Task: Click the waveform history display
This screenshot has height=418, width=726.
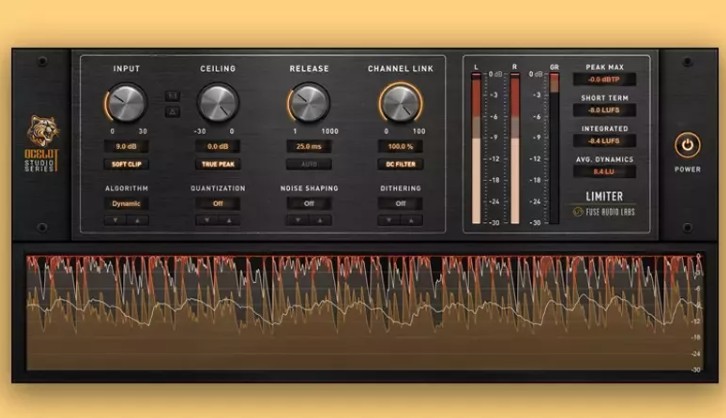Action: (x=364, y=312)
